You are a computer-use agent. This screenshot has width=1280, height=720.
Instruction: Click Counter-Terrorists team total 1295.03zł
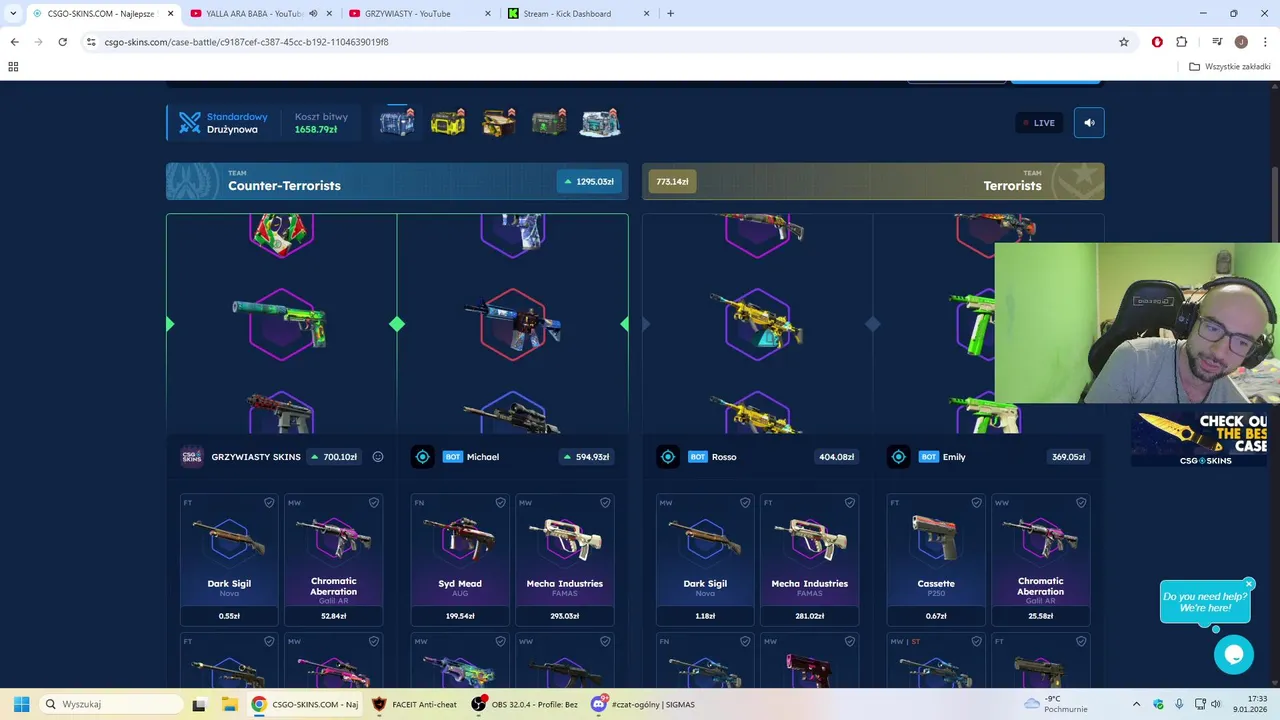coord(589,182)
